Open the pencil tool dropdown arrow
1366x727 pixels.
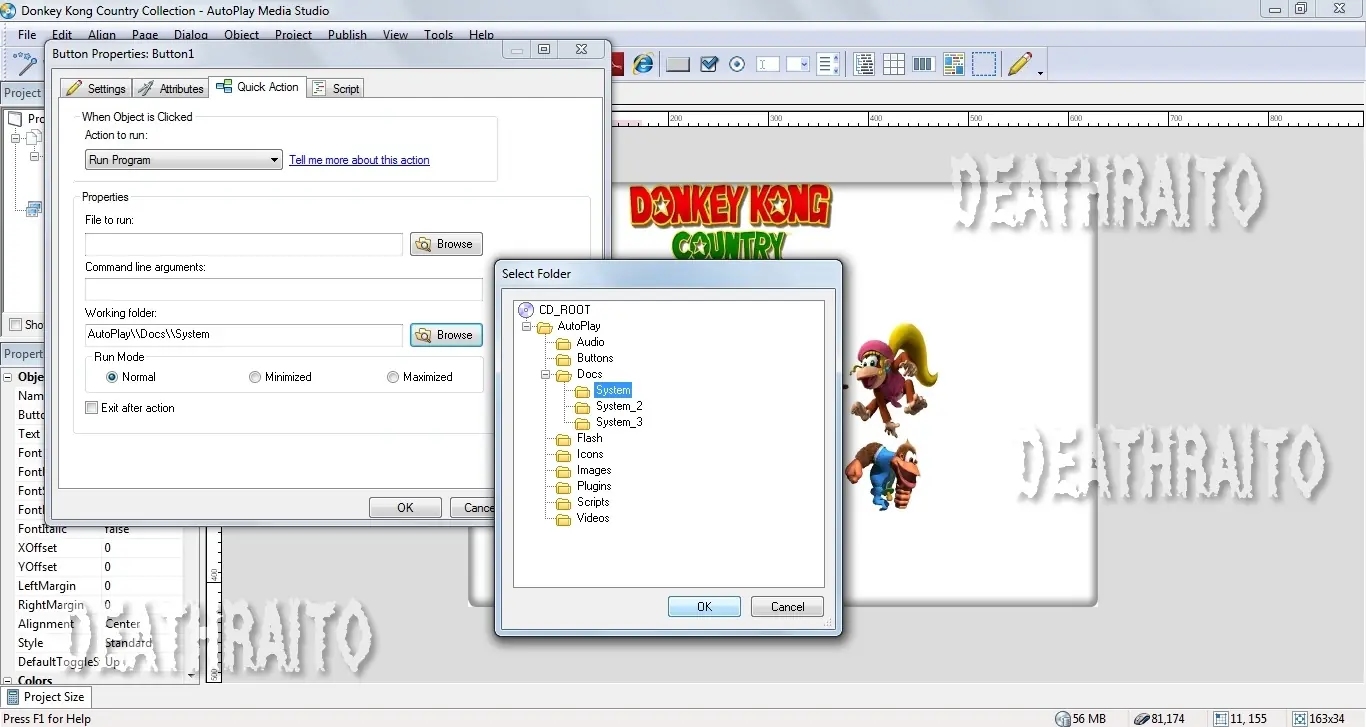[x=1040, y=72]
